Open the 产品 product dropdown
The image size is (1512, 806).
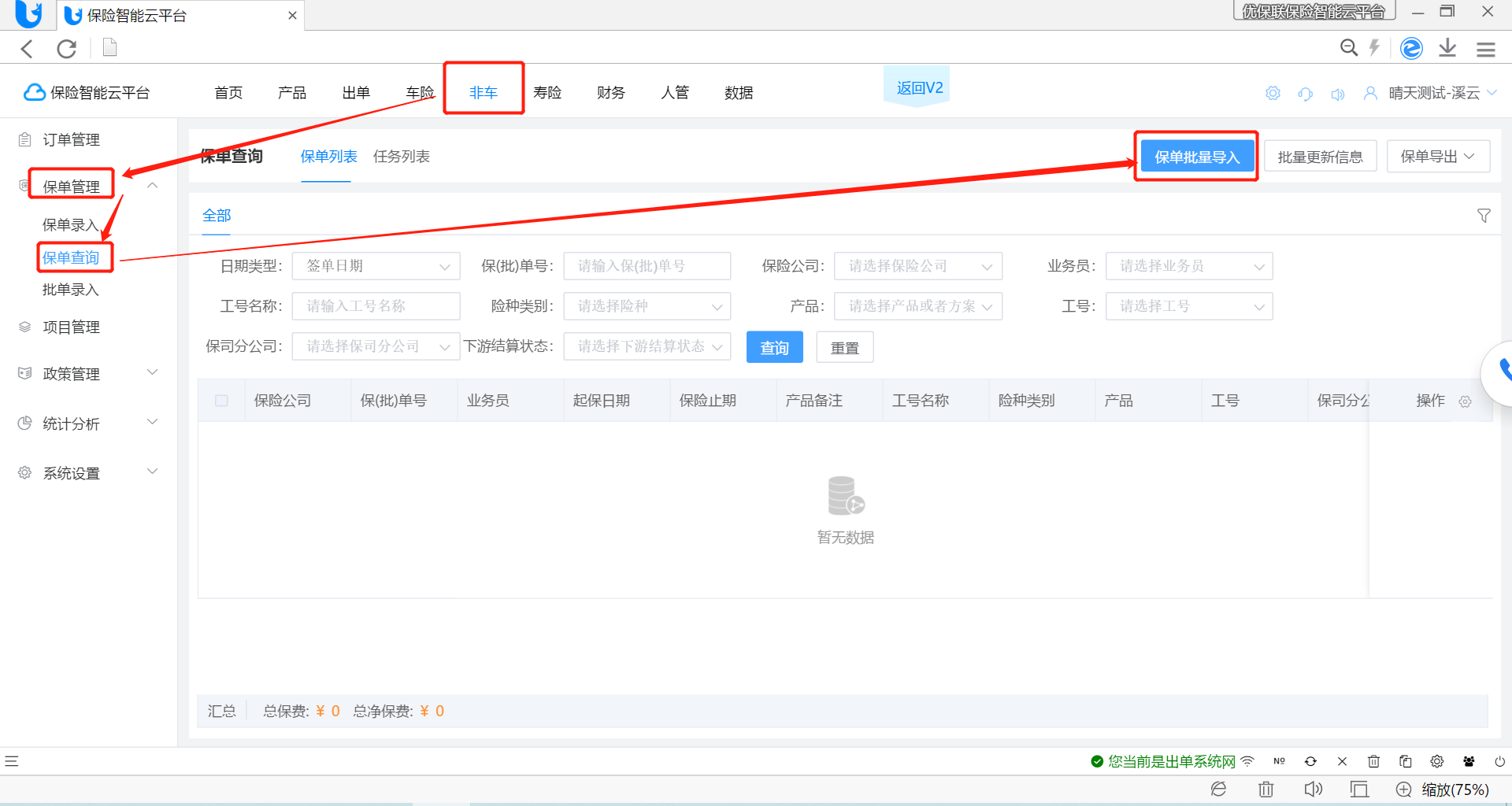click(x=918, y=306)
